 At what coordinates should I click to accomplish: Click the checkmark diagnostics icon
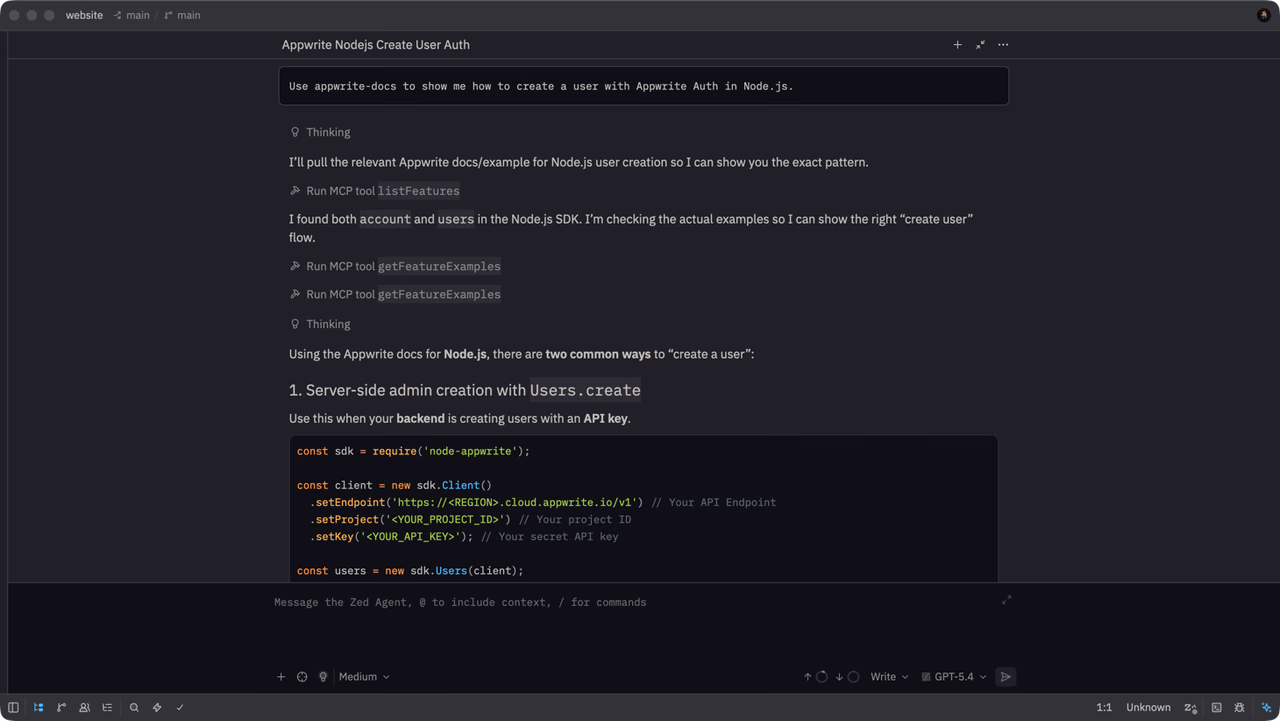pos(180,707)
